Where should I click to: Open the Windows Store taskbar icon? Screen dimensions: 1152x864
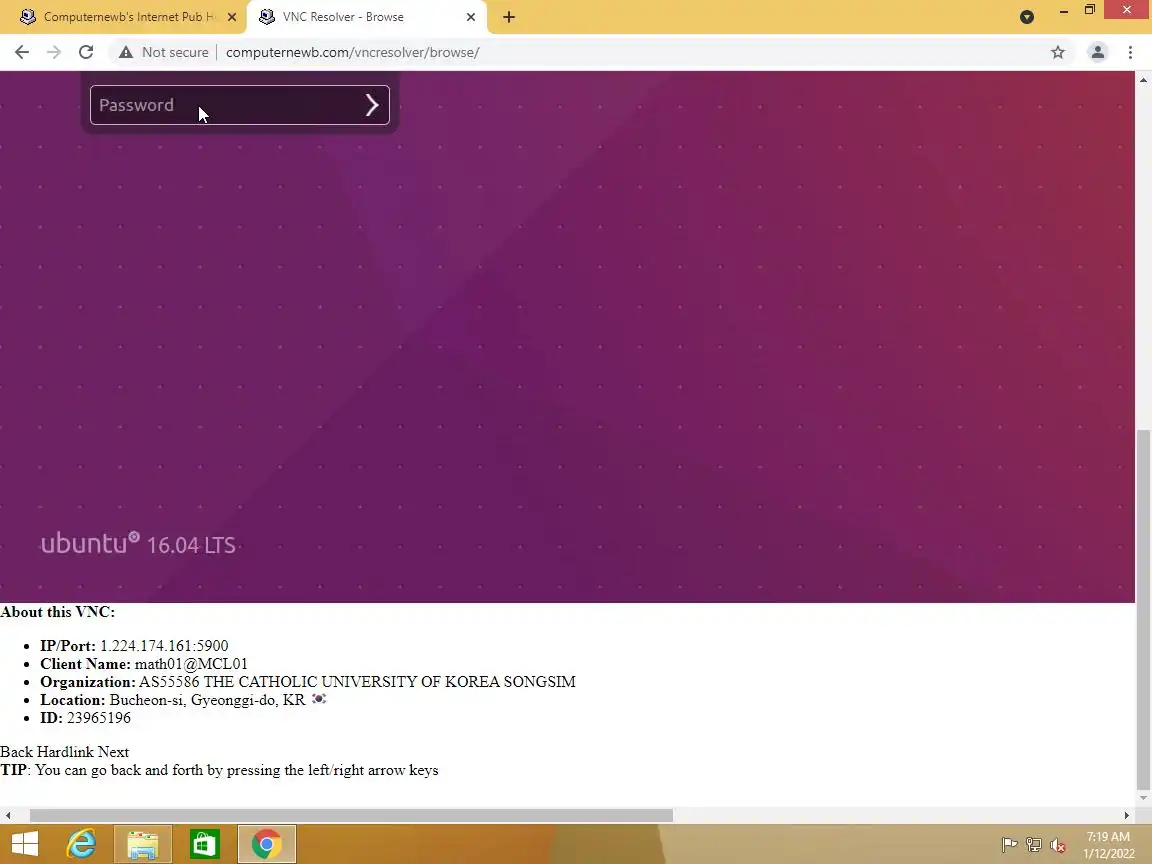click(204, 844)
